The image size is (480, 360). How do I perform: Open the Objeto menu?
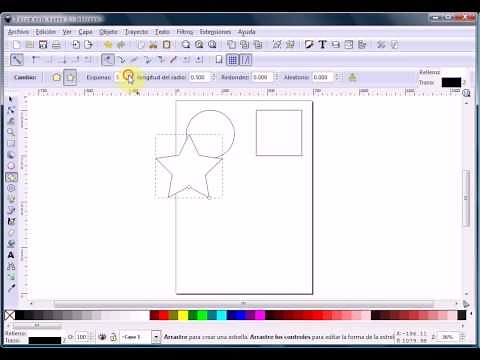[108, 32]
